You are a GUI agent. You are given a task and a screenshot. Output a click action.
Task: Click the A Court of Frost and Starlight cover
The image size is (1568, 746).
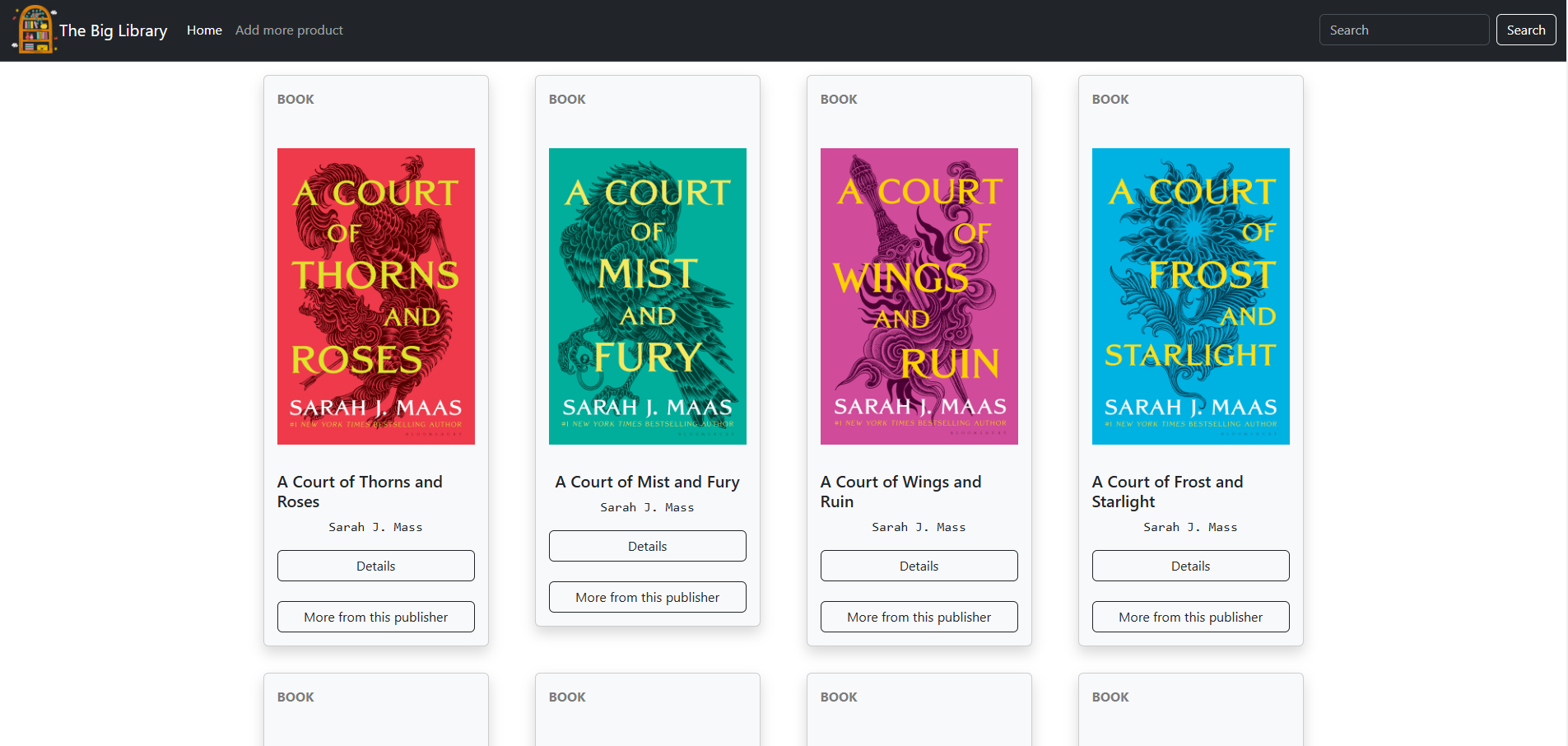tap(1190, 296)
